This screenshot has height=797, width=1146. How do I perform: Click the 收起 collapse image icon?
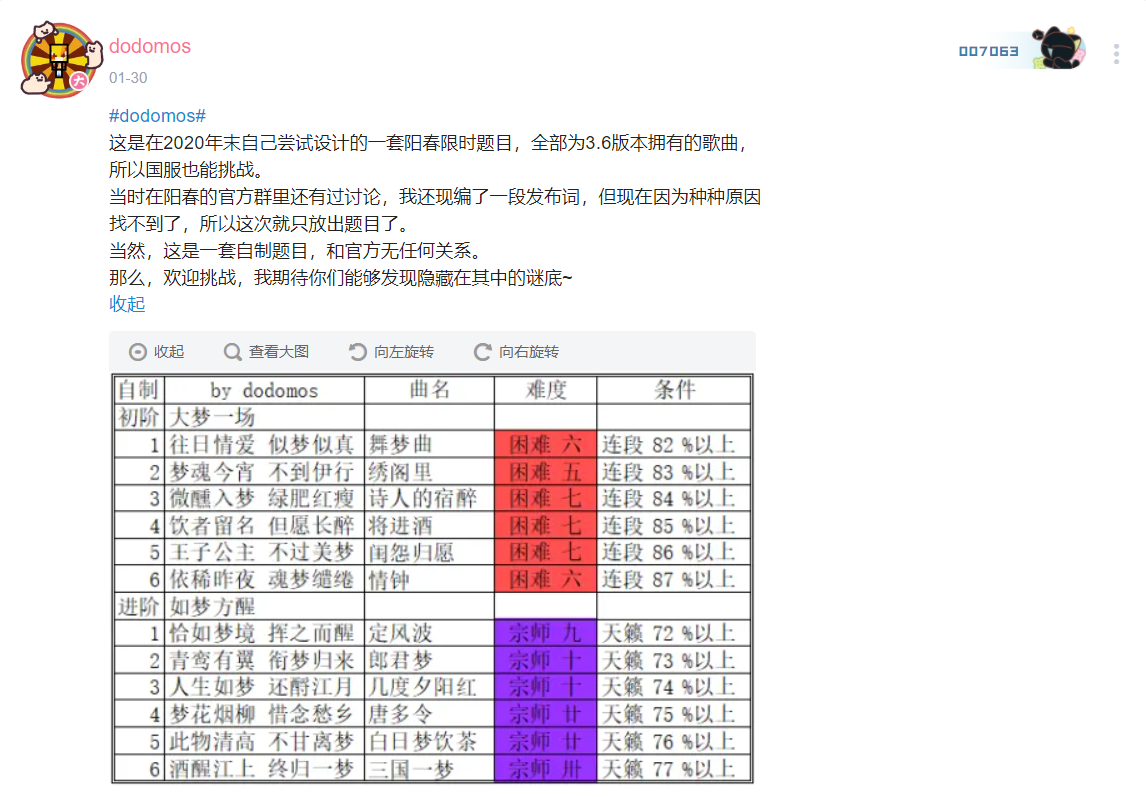pyautogui.click(x=137, y=352)
